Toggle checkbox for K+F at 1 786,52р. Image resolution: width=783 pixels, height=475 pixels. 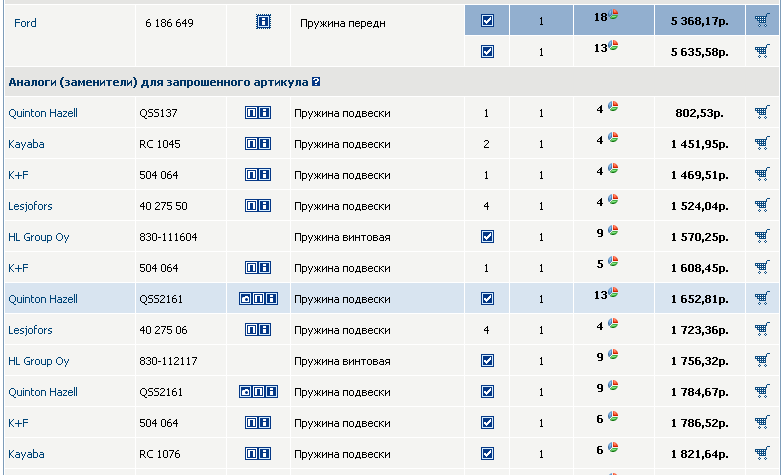pyautogui.click(x=487, y=422)
